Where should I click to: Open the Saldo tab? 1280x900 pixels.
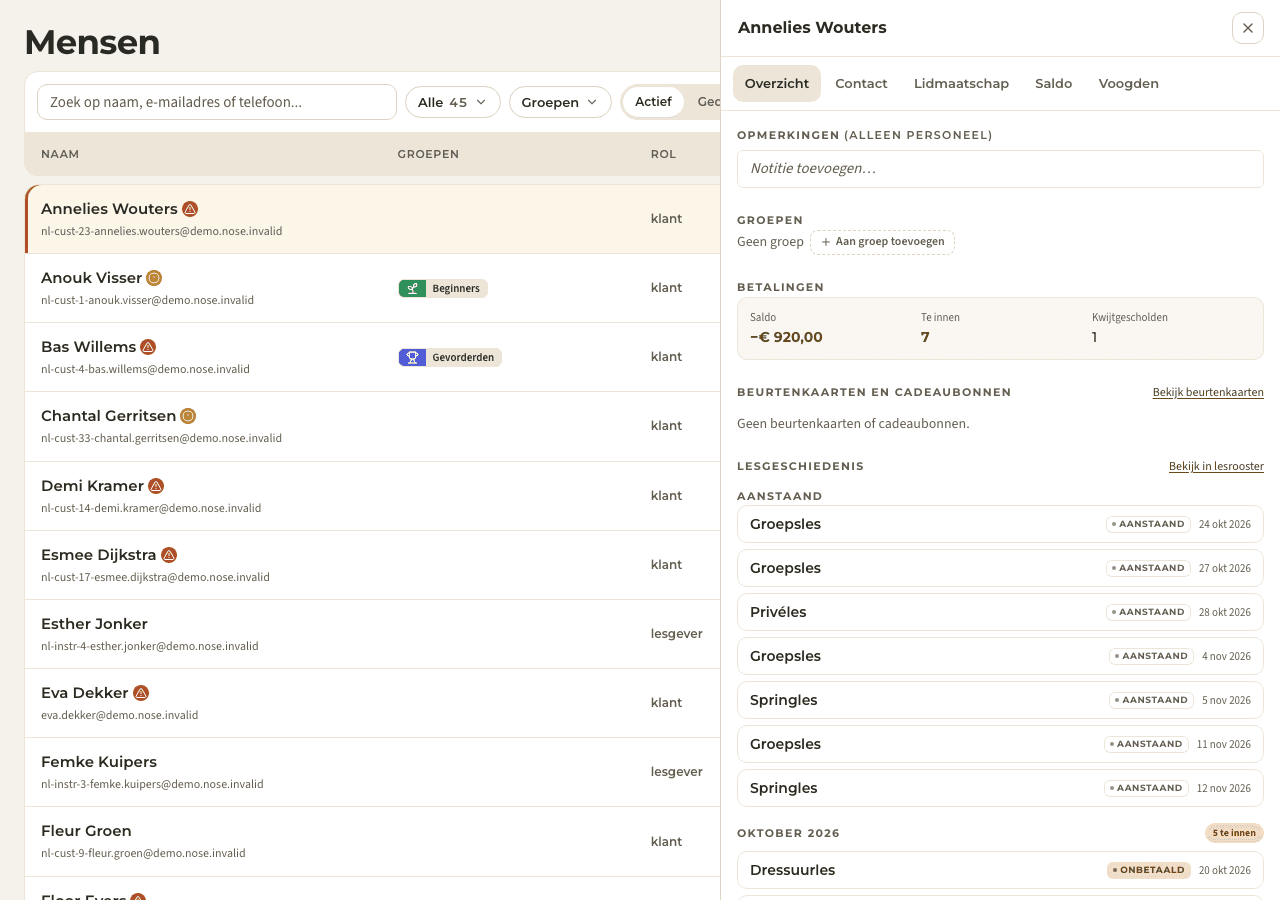coord(1053,84)
